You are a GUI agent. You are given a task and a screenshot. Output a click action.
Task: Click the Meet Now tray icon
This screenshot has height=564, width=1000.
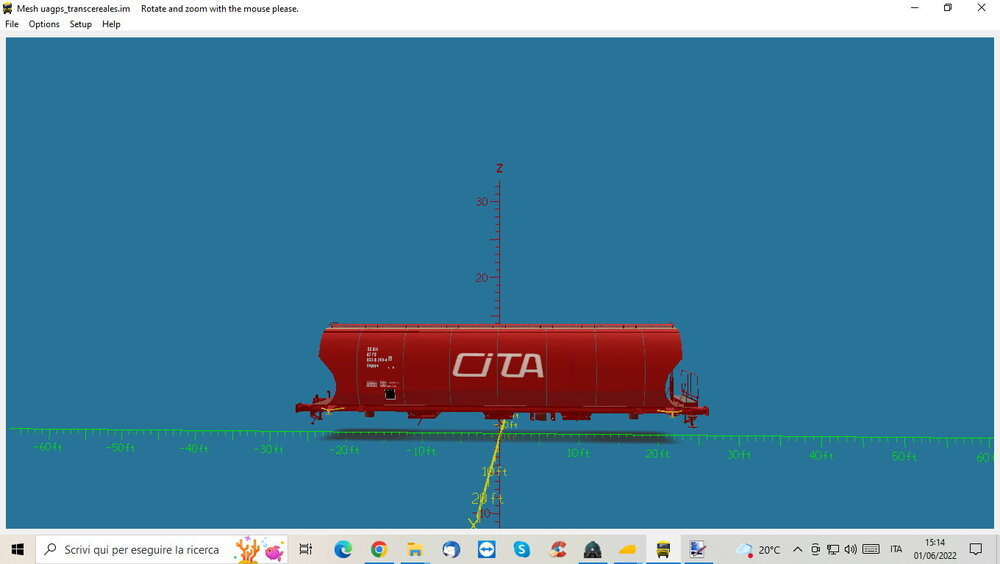(x=815, y=549)
